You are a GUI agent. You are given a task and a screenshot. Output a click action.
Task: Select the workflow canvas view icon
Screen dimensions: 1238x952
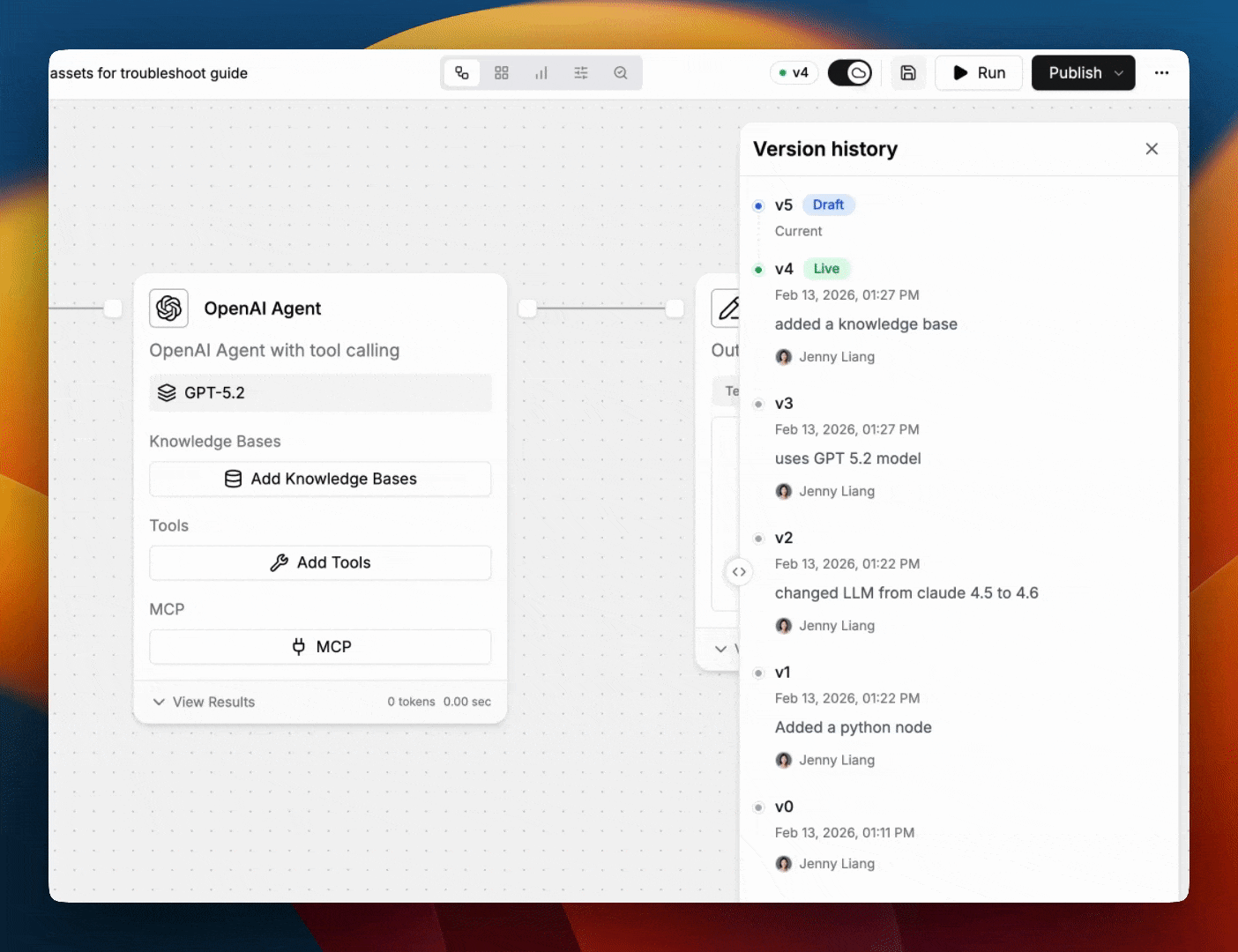(x=462, y=73)
